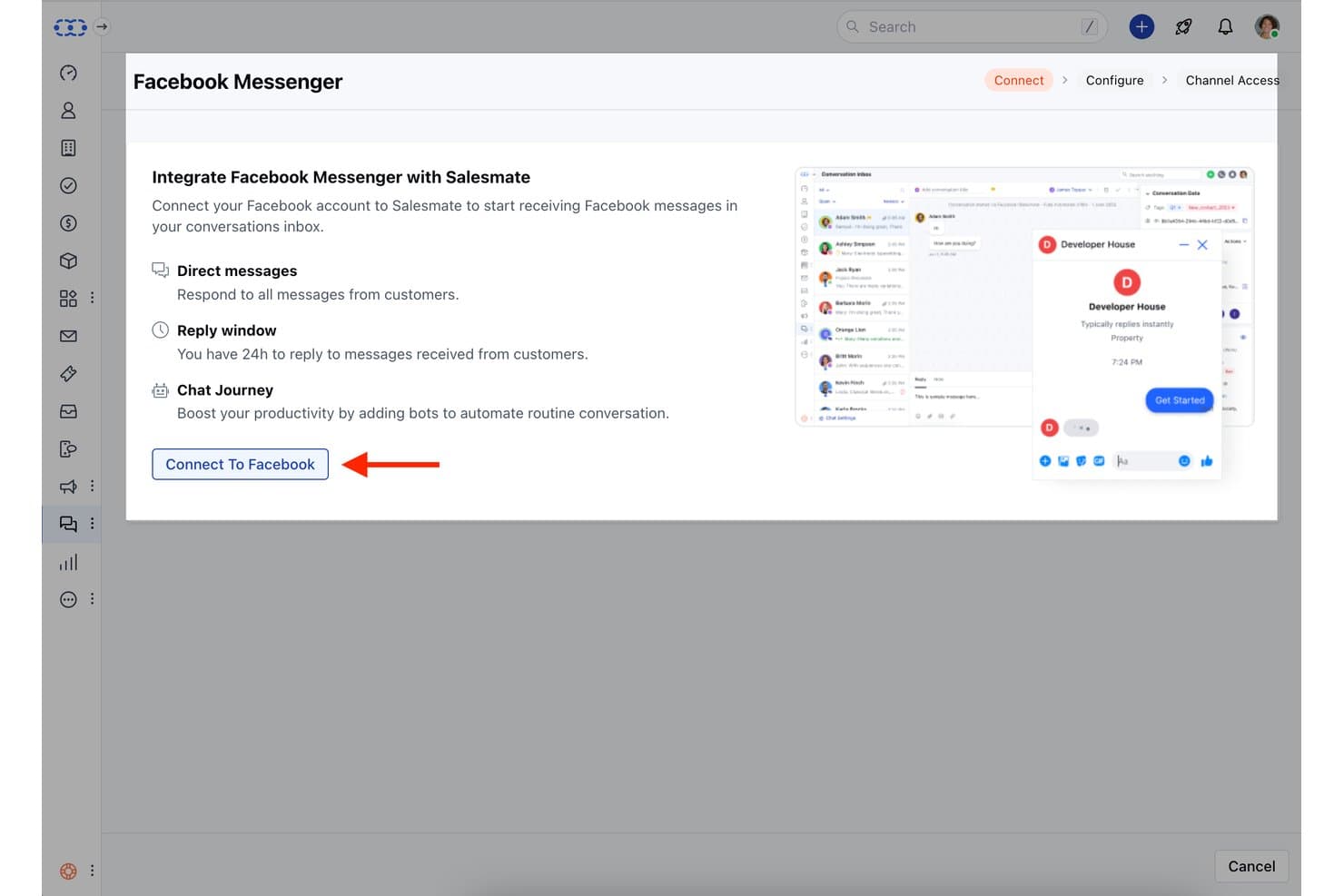Select the megaphone Campaigns icon
Viewport: 1344px width, 896px height.
[x=68, y=487]
